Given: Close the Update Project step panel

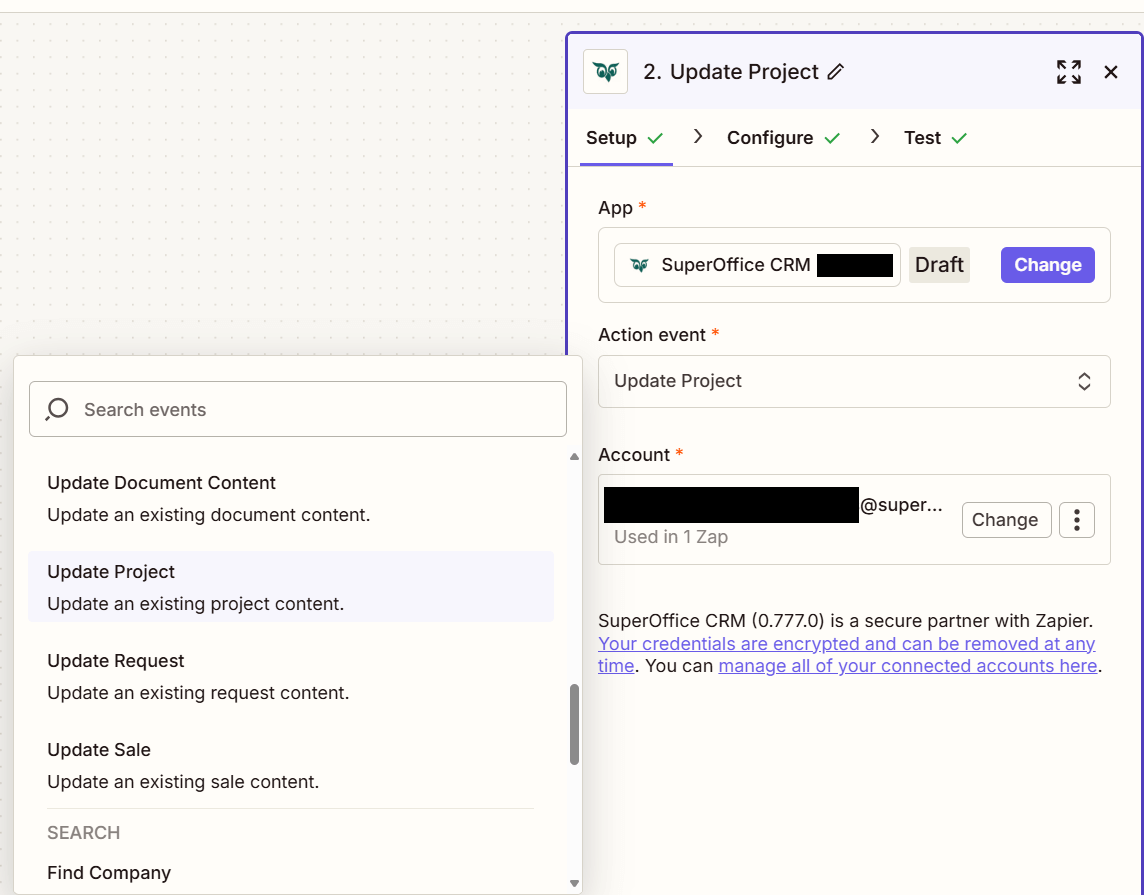Looking at the screenshot, I should point(1110,72).
